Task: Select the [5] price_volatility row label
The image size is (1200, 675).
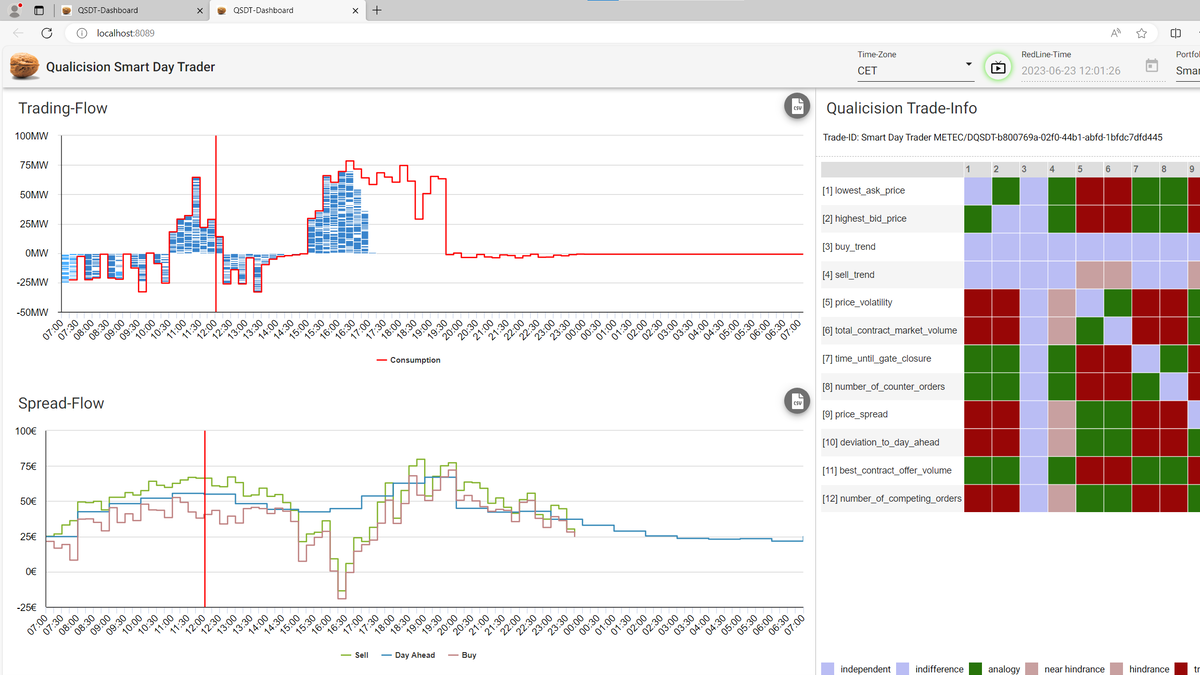Action: tap(857, 302)
